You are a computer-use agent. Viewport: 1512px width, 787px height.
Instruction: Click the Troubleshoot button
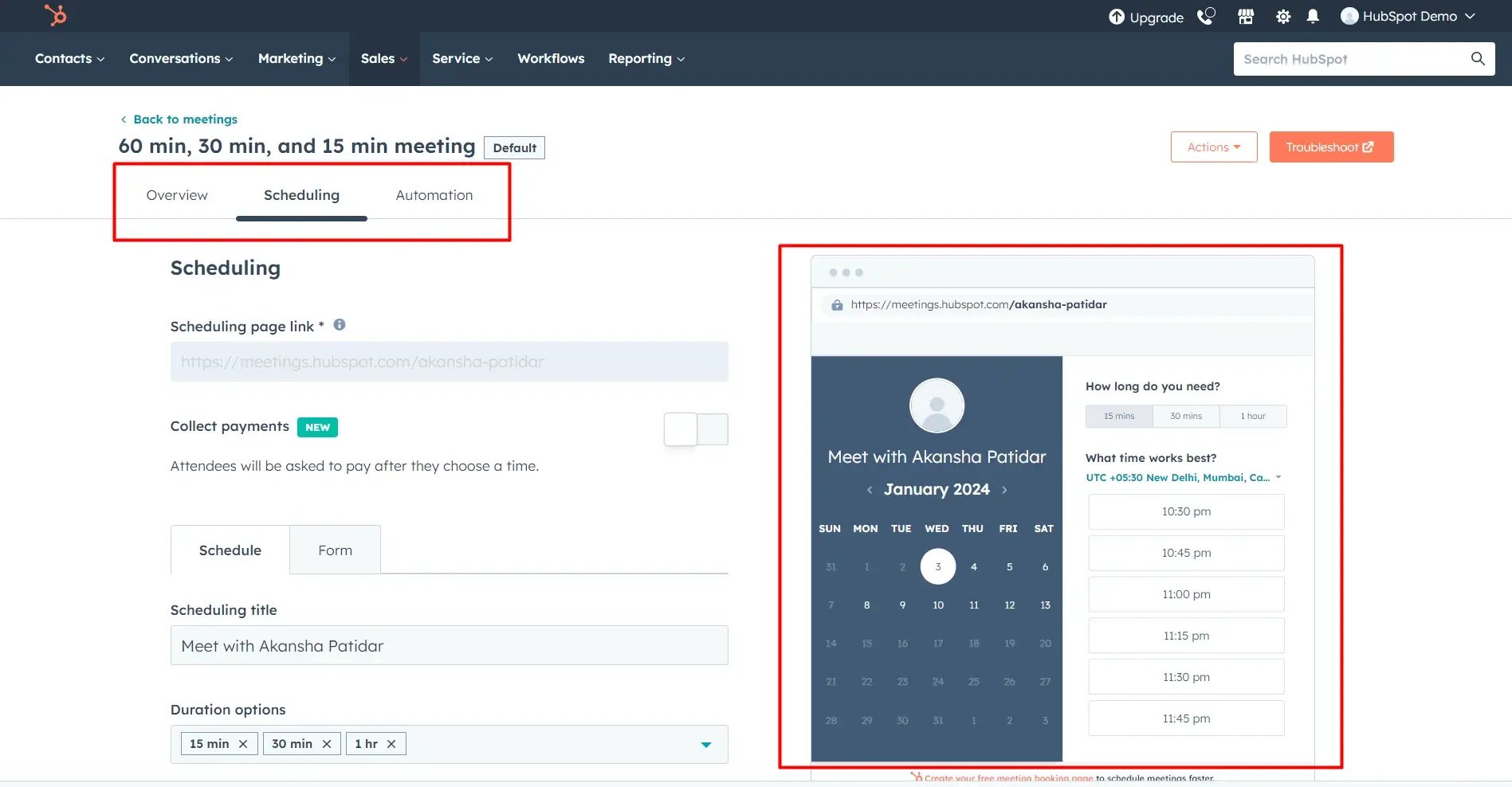(1330, 147)
